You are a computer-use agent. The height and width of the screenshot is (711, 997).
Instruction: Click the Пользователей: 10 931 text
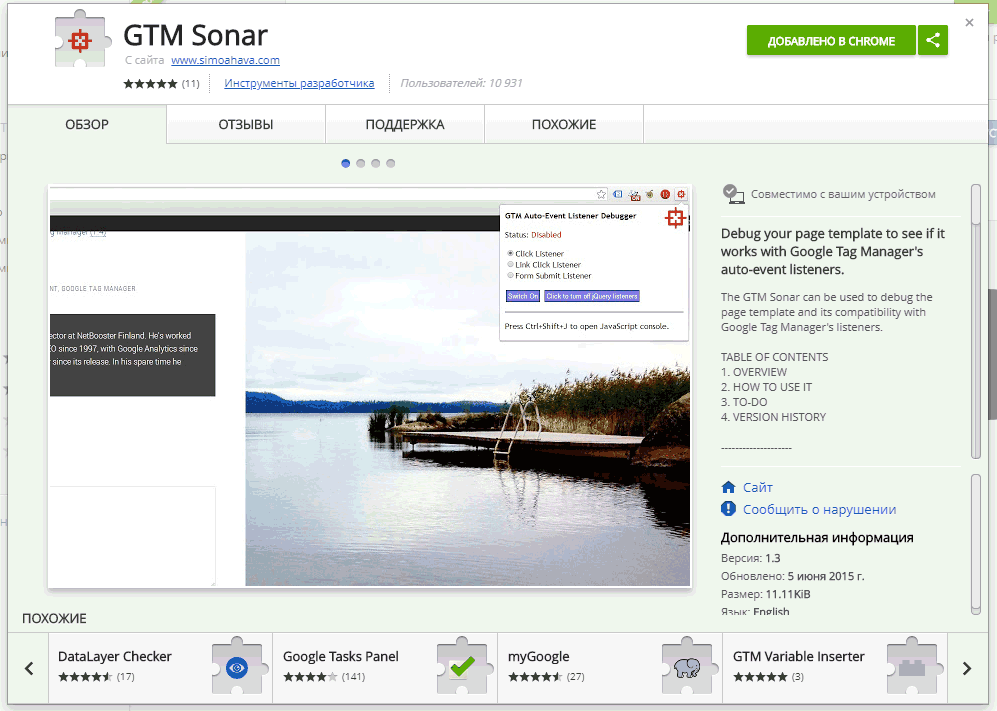(461, 83)
